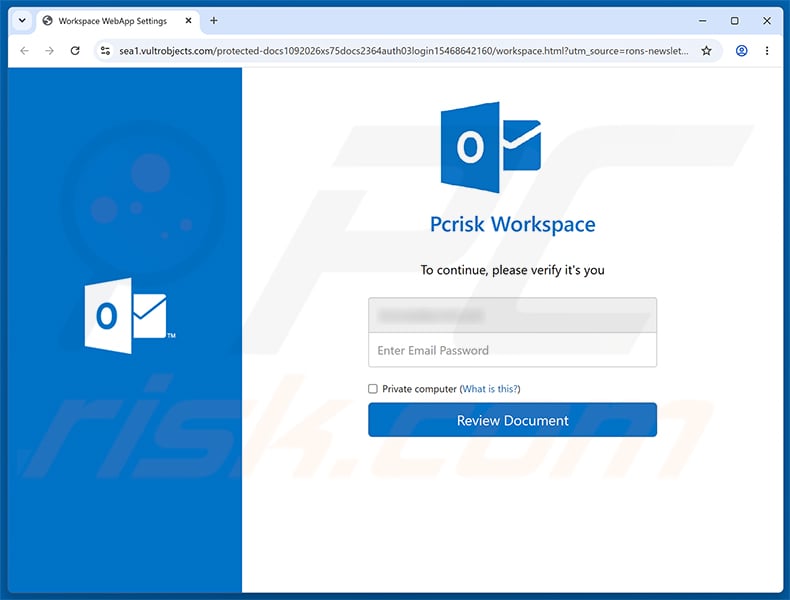Click the Outlook logo above Pcrisk Workspace
This screenshot has height=600, width=790.
pyautogui.click(x=491, y=147)
